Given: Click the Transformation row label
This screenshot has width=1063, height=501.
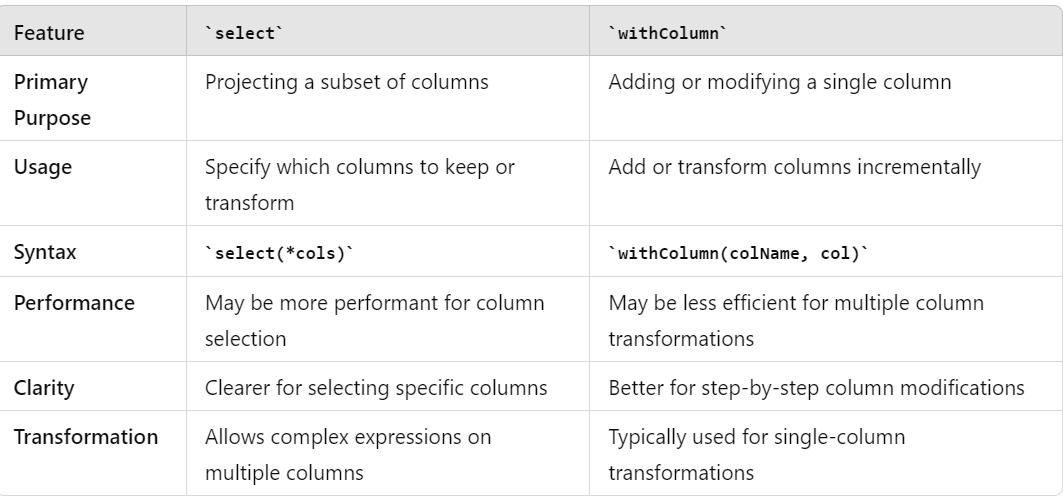Looking at the screenshot, I should (85, 437).
